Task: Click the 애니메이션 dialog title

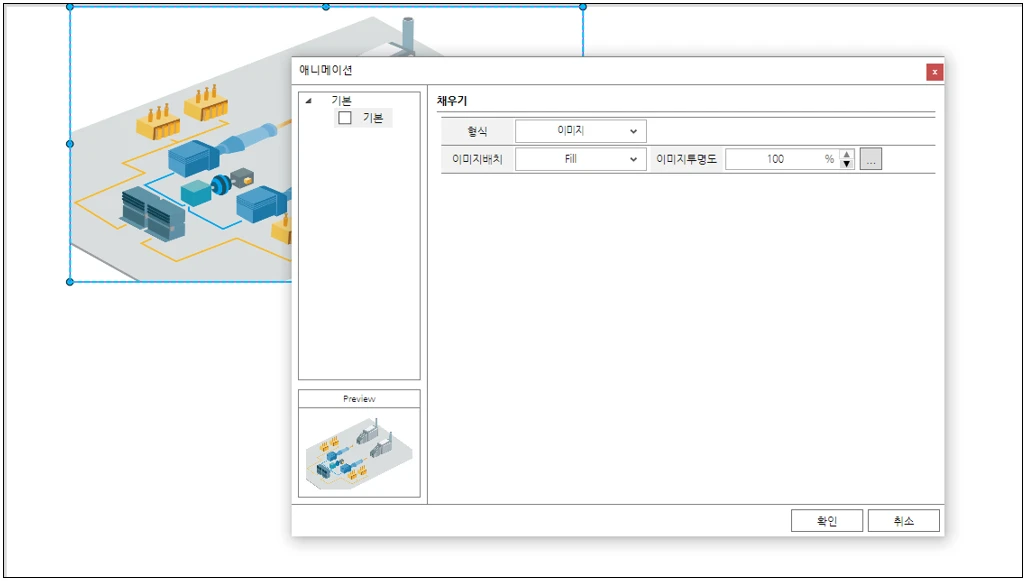Action: [x=326, y=70]
